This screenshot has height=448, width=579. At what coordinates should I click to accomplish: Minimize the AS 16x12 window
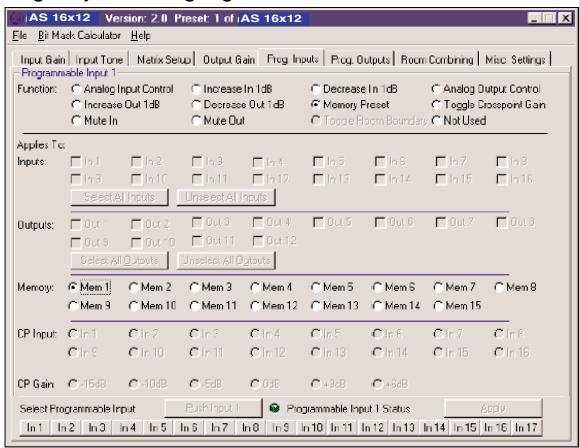pyautogui.click(x=534, y=18)
